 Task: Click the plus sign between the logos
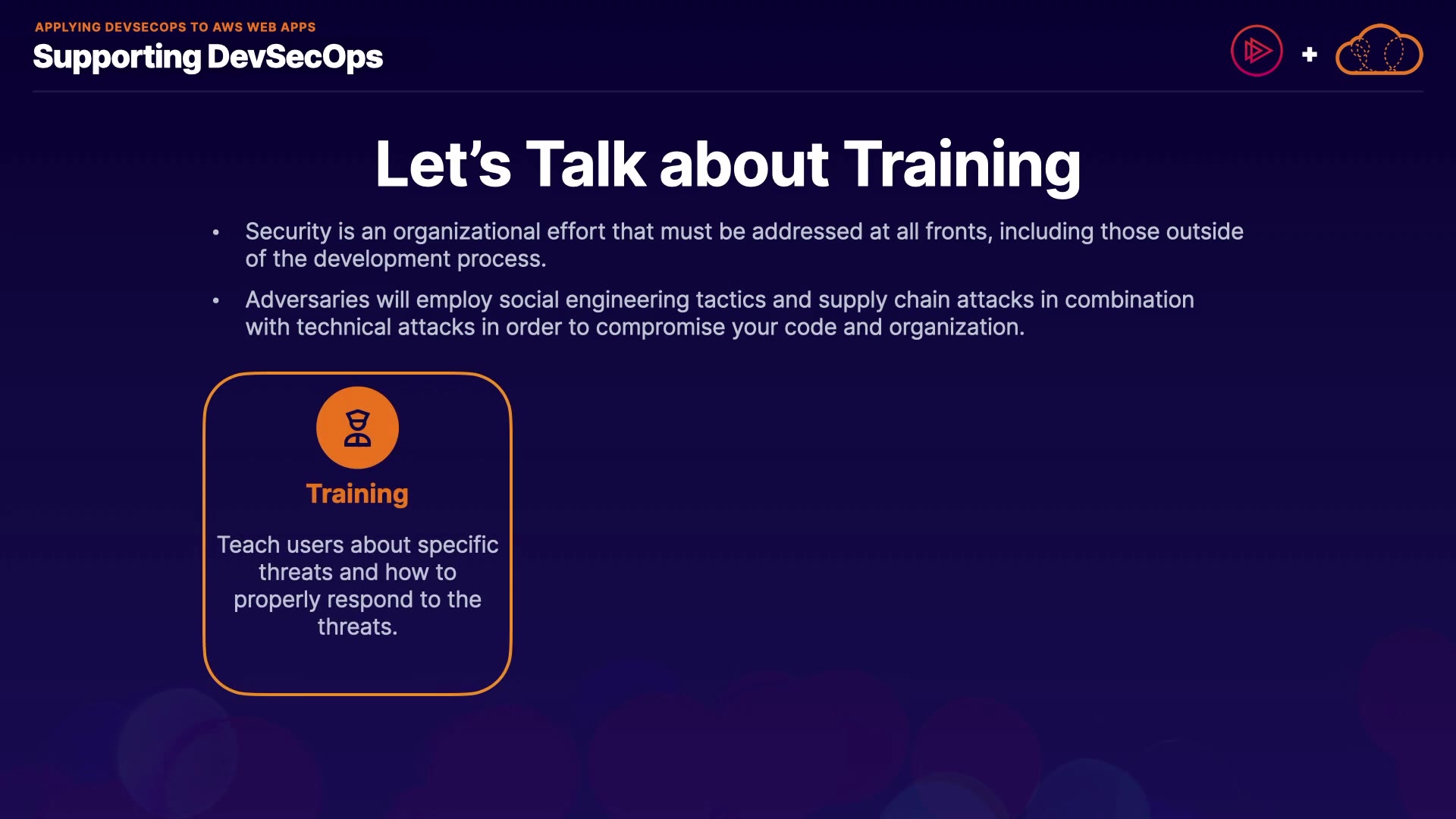[1309, 55]
